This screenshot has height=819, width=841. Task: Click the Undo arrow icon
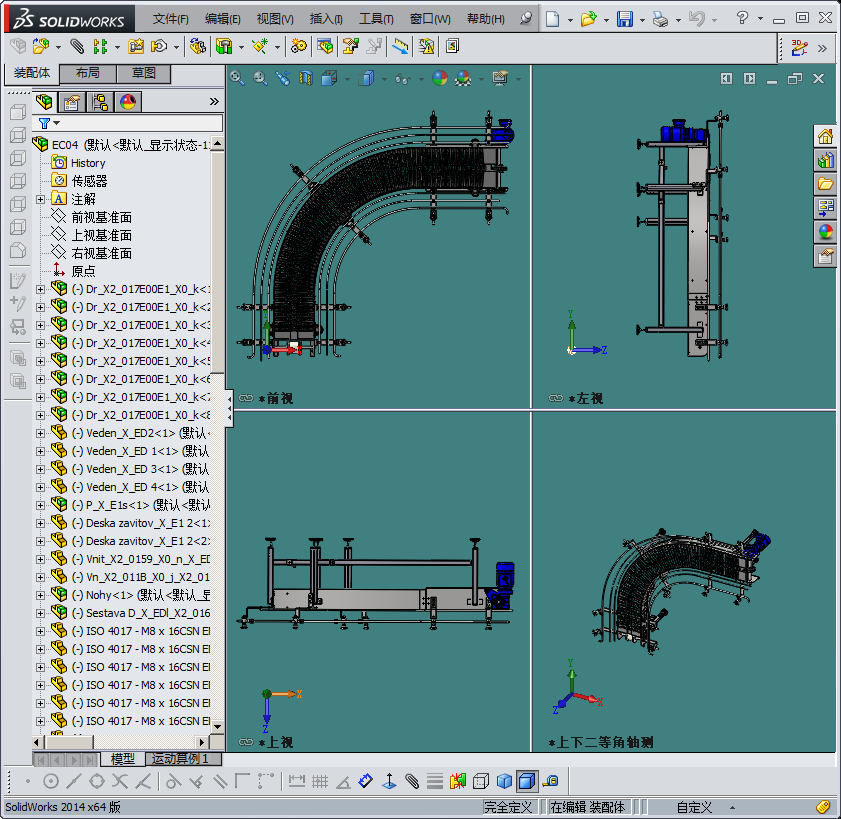click(x=697, y=19)
